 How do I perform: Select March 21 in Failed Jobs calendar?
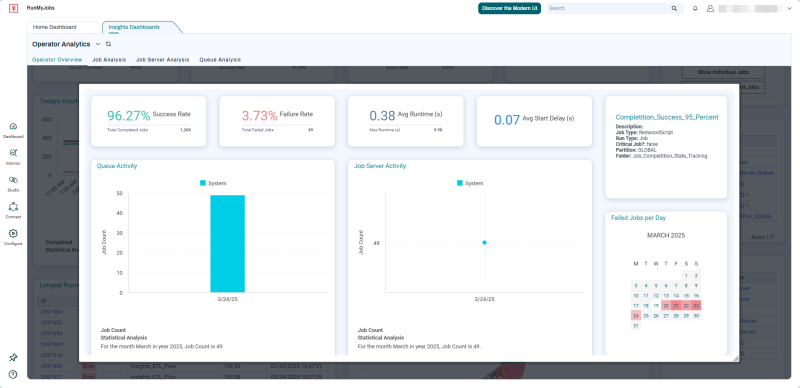tap(676, 306)
